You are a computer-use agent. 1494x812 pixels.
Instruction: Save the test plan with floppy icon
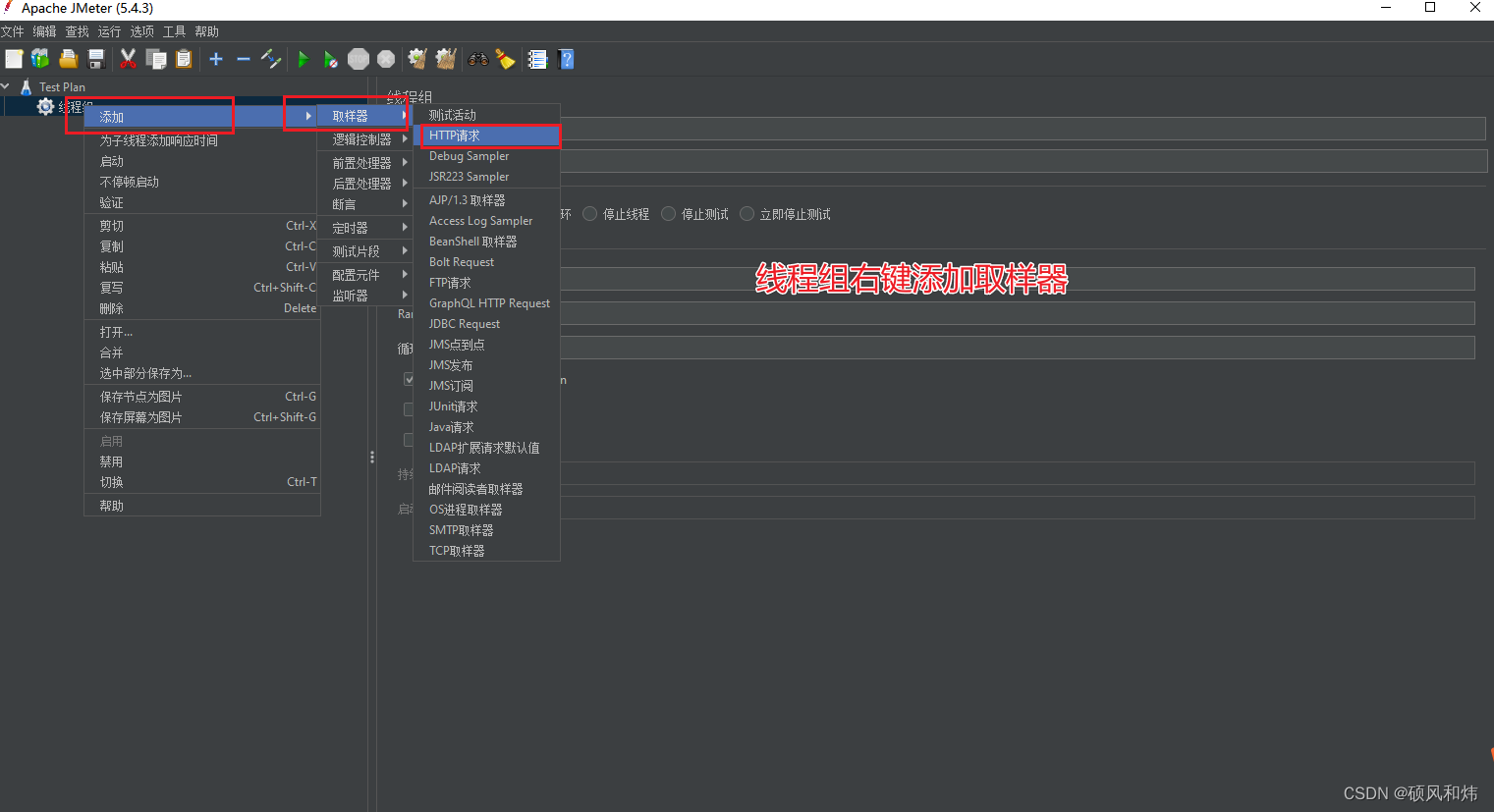(96, 59)
